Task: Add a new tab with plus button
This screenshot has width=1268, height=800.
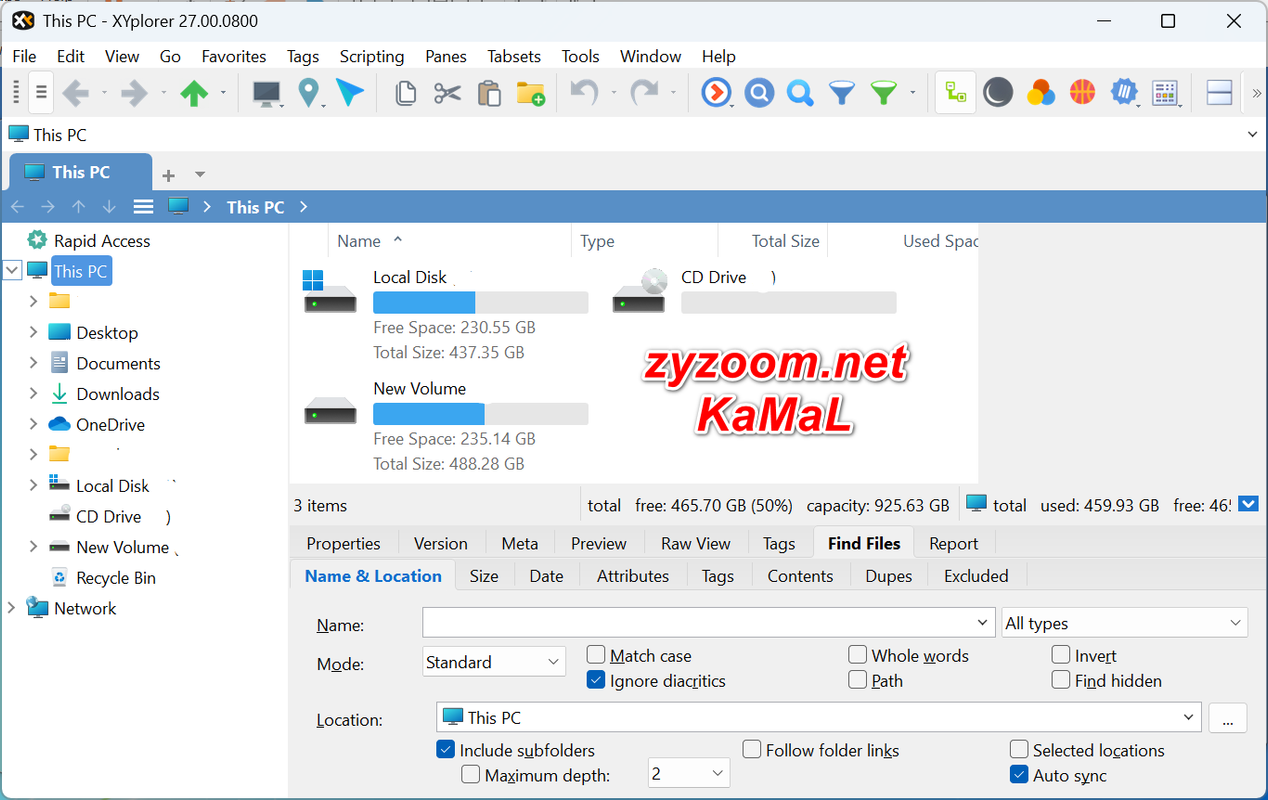Action: 168,175
